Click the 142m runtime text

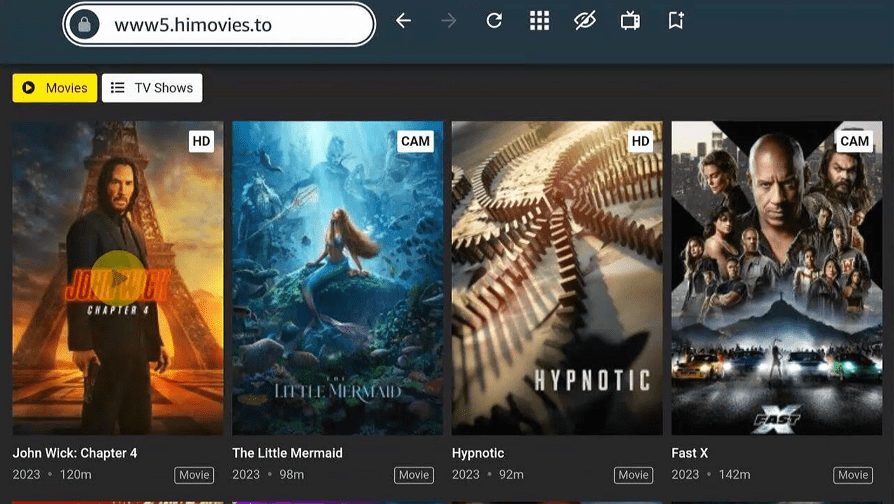(x=734, y=474)
